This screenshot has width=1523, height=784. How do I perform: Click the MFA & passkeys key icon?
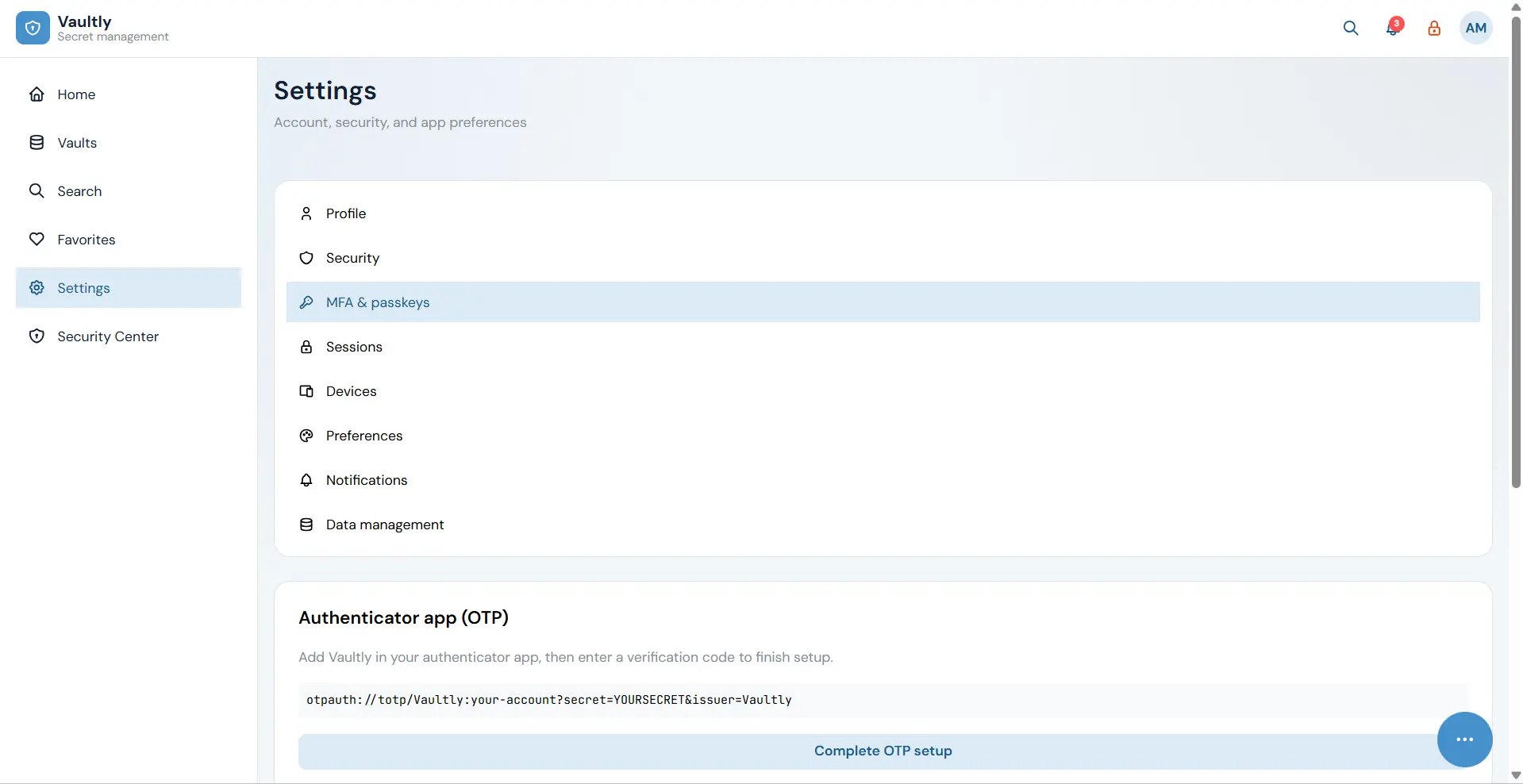pyautogui.click(x=306, y=302)
